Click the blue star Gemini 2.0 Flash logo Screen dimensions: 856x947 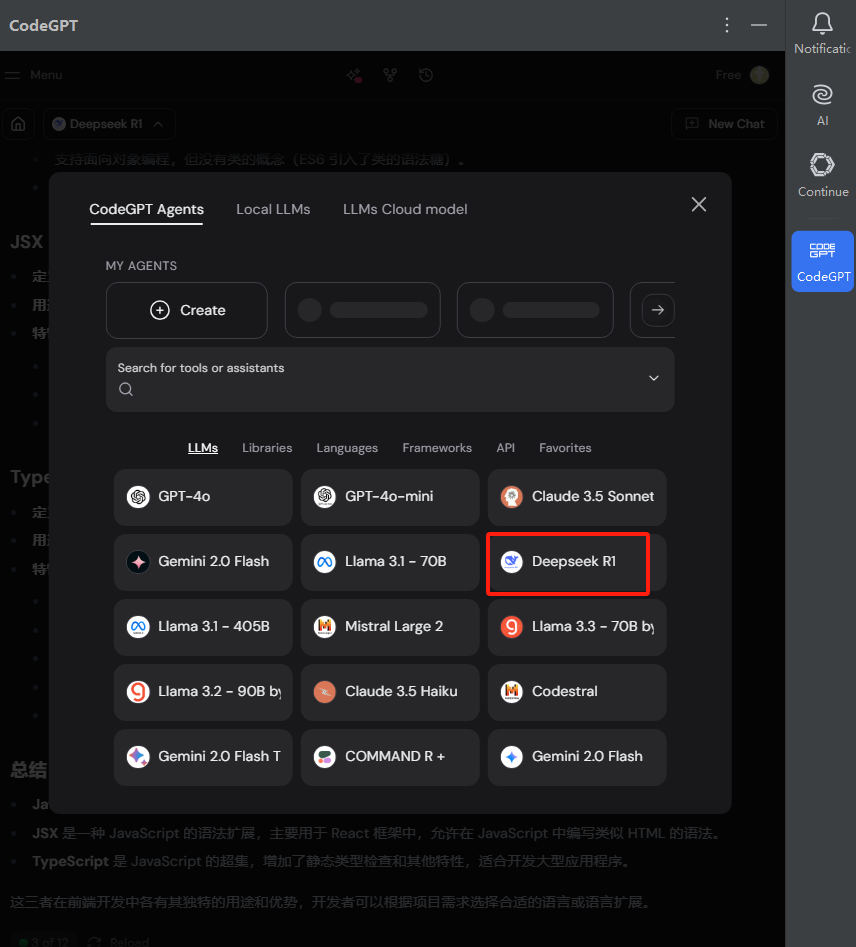point(512,756)
